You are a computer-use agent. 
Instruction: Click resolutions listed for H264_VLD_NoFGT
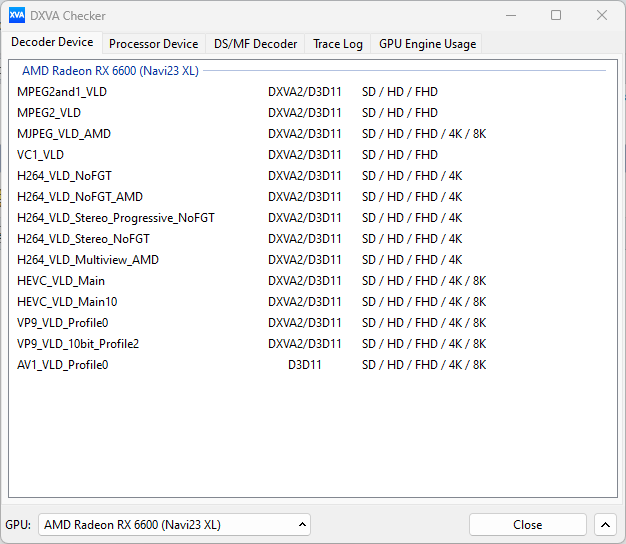click(412, 176)
